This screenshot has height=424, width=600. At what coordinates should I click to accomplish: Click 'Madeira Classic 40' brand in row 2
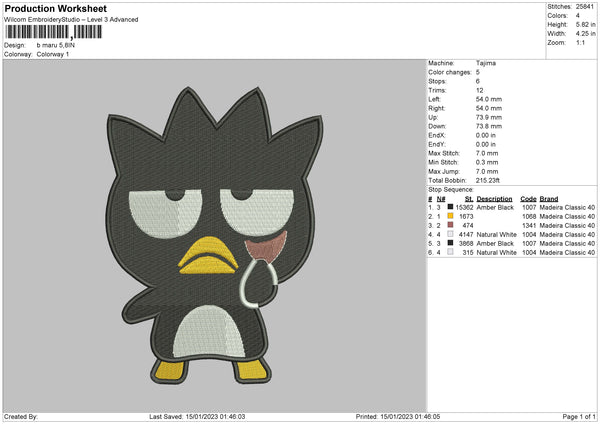pos(567,217)
